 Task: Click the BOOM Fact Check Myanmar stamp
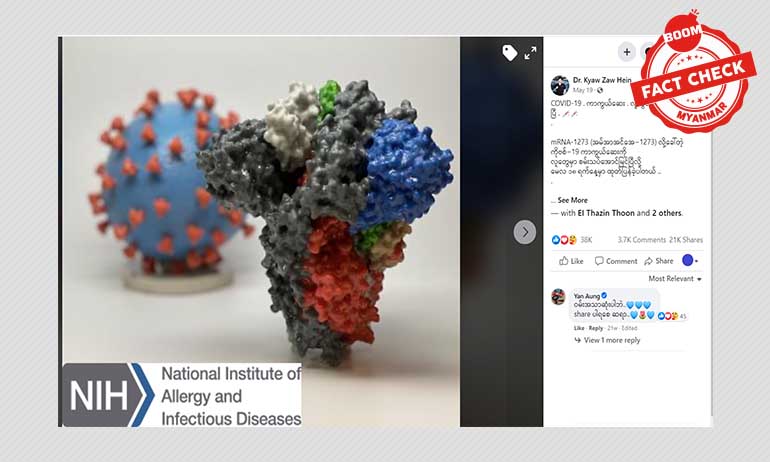692,71
